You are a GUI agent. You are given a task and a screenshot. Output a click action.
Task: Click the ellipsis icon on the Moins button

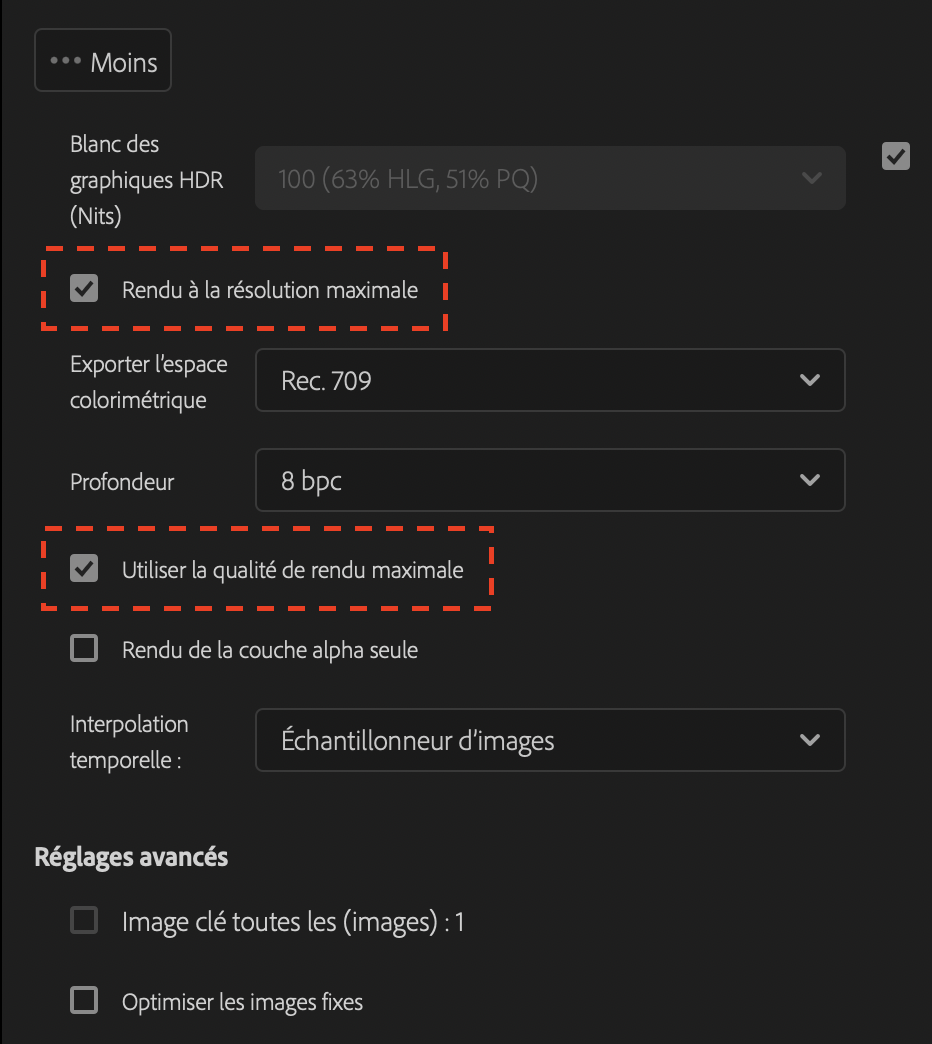(66, 60)
